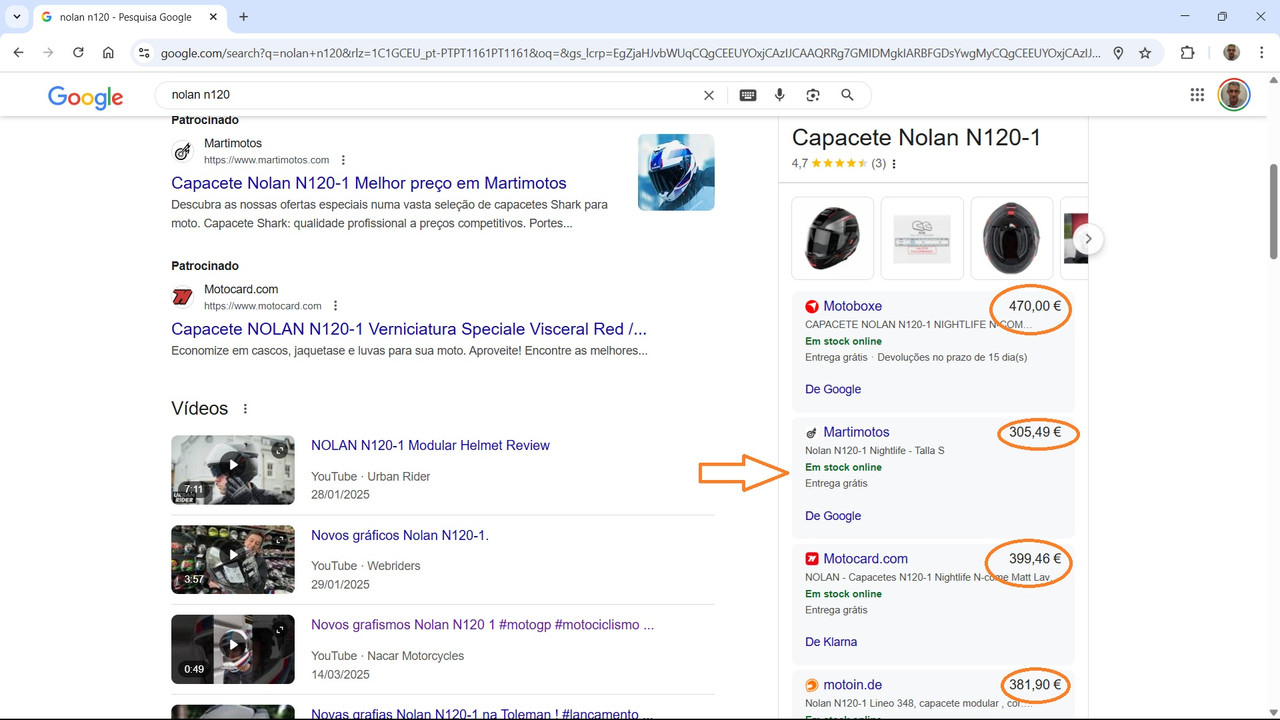Click the magnifier search button
Screen dimensions: 1280x720
(x=847, y=95)
